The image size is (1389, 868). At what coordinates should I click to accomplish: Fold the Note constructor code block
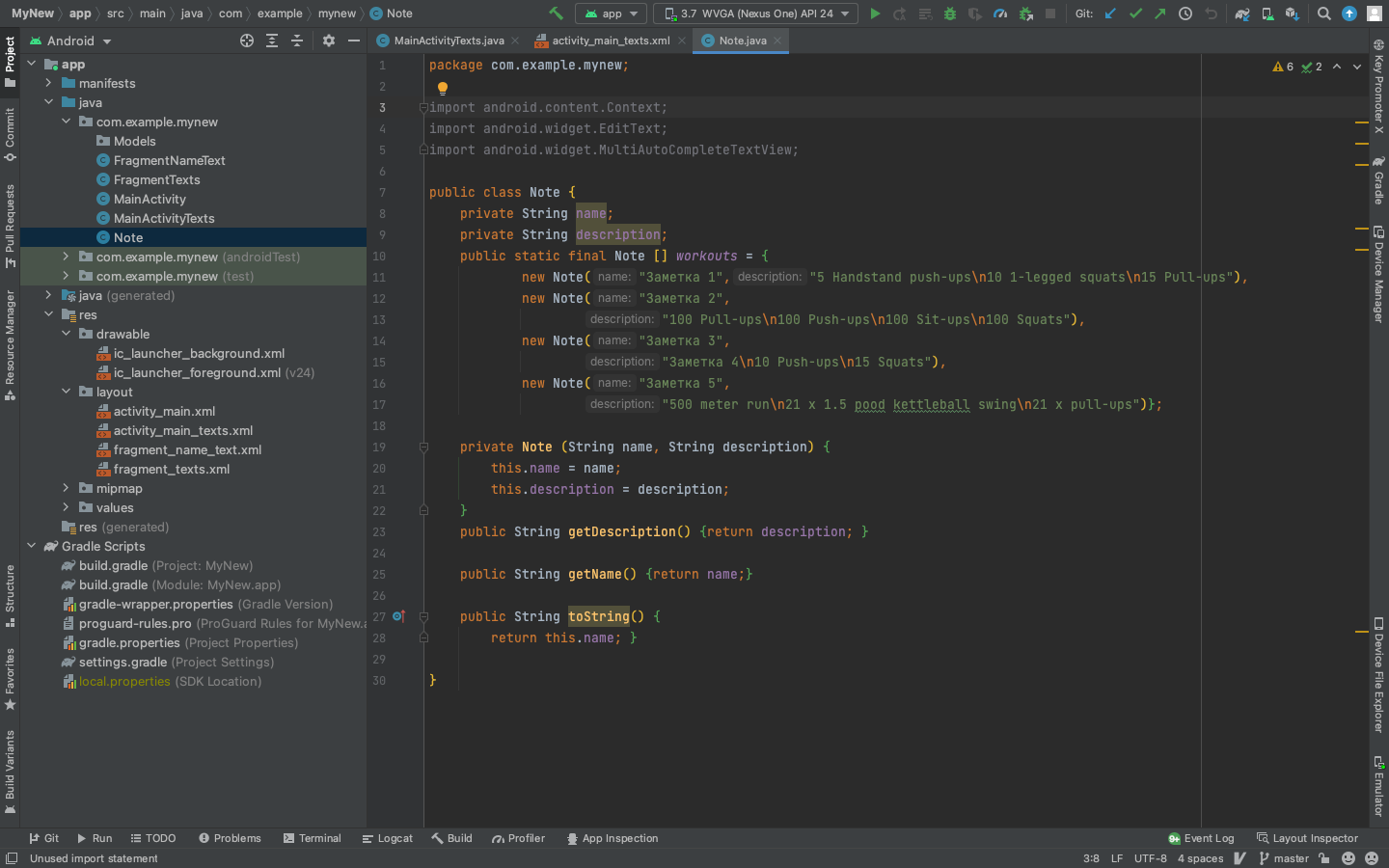(x=423, y=447)
